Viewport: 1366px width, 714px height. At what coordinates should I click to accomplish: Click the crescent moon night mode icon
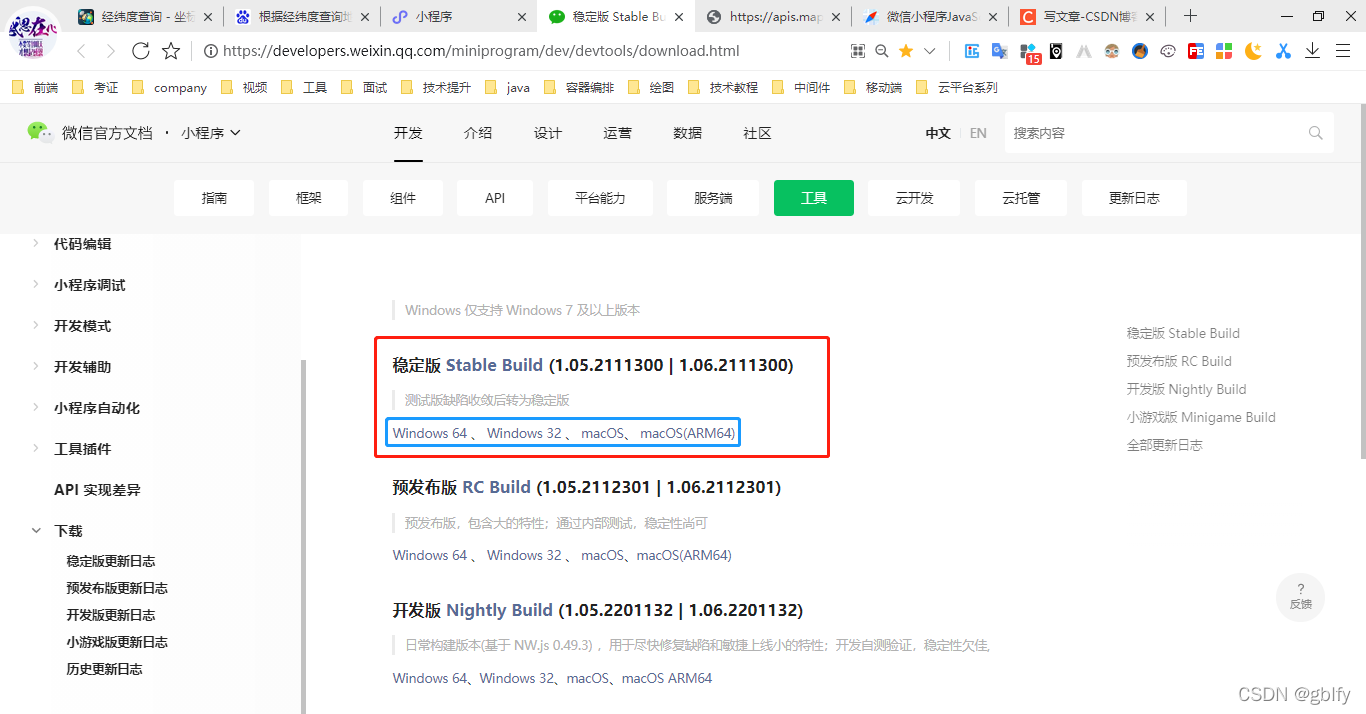1255,51
